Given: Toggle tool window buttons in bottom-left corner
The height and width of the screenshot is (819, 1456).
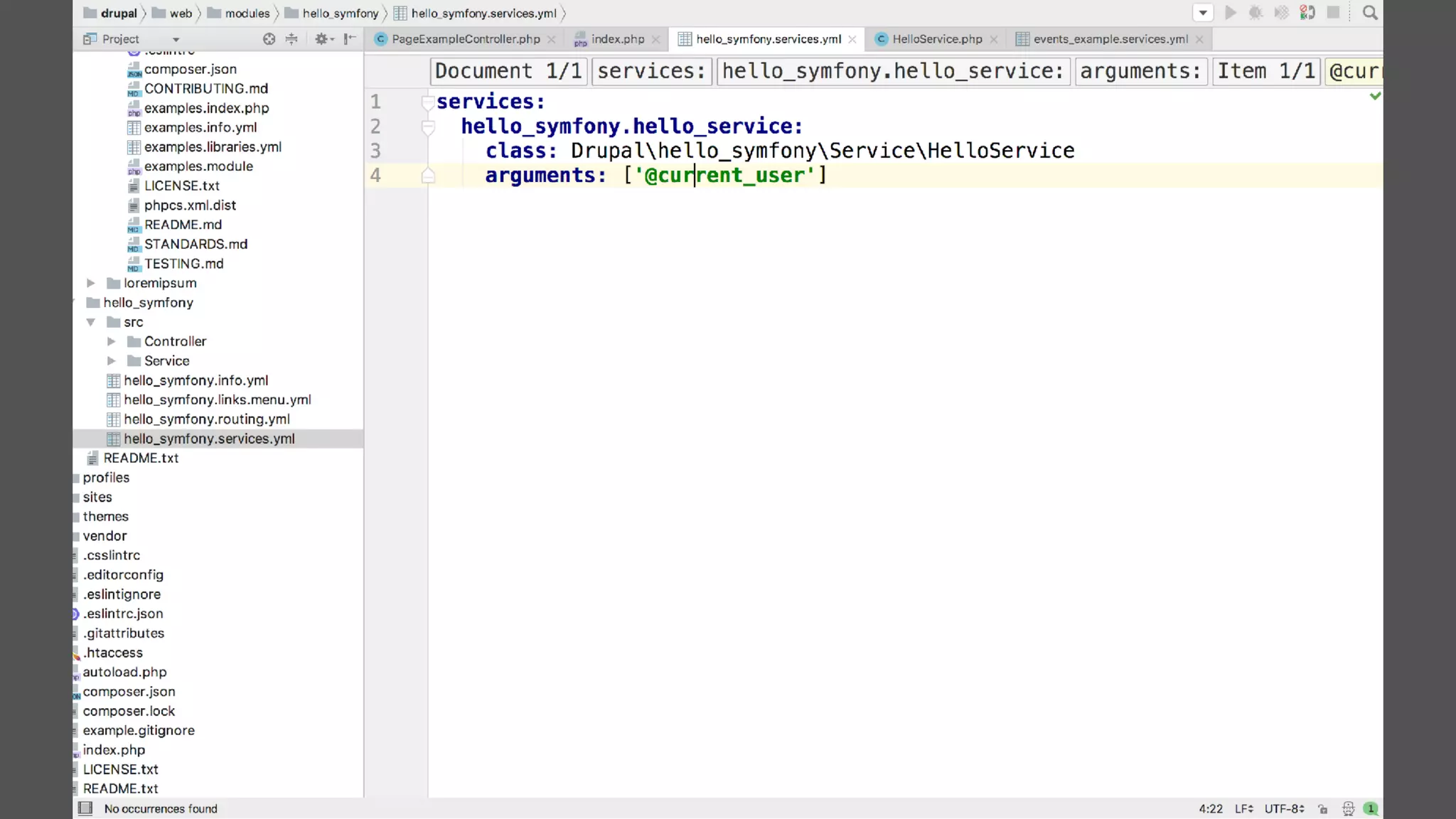Looking at the screenshot, I should (x=85, y=808).
